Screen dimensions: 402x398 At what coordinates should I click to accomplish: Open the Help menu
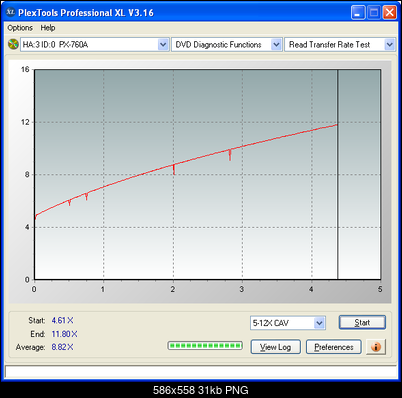click(x=48, y=28)
